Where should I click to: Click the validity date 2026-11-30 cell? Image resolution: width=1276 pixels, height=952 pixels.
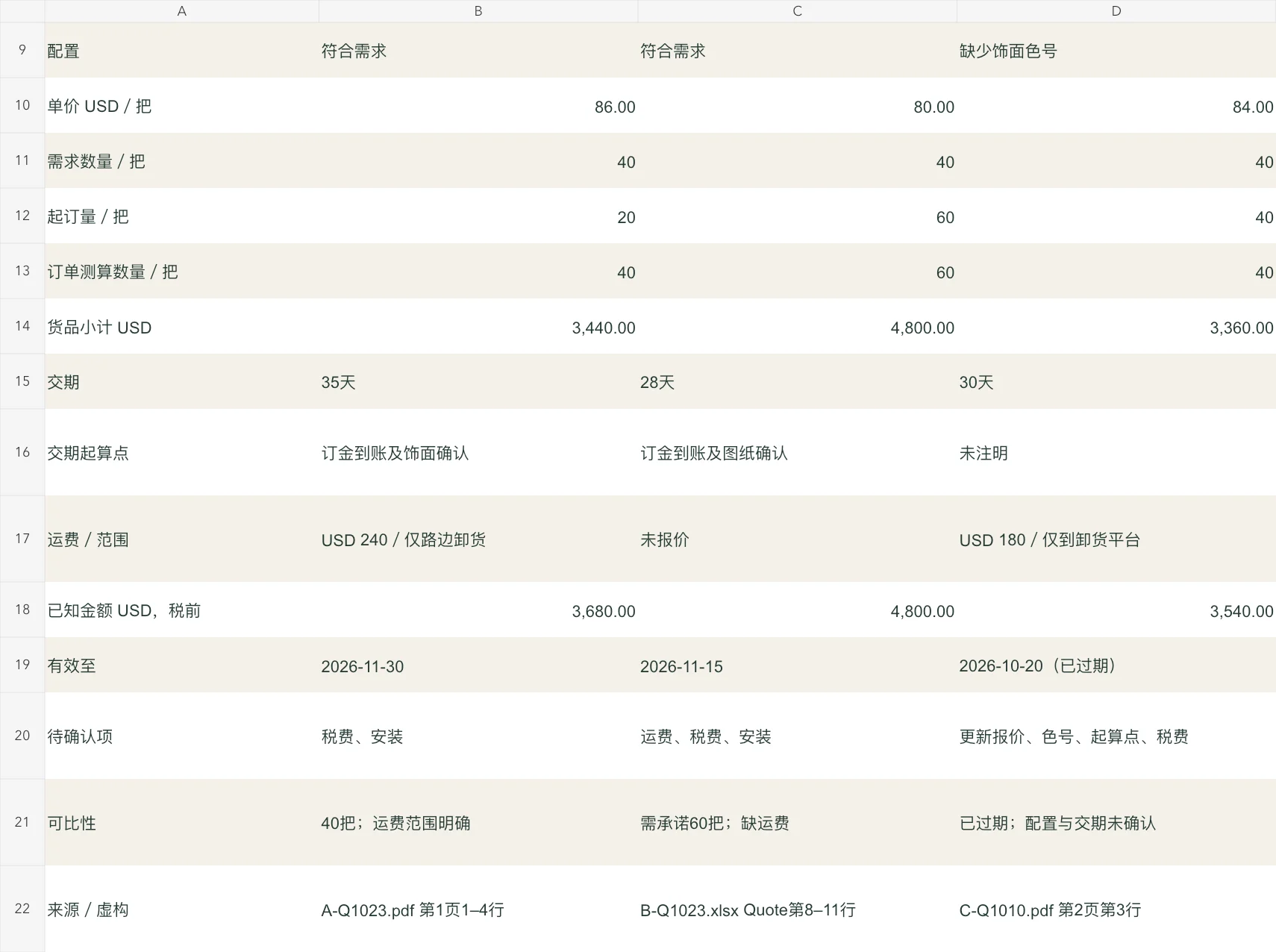478,666
